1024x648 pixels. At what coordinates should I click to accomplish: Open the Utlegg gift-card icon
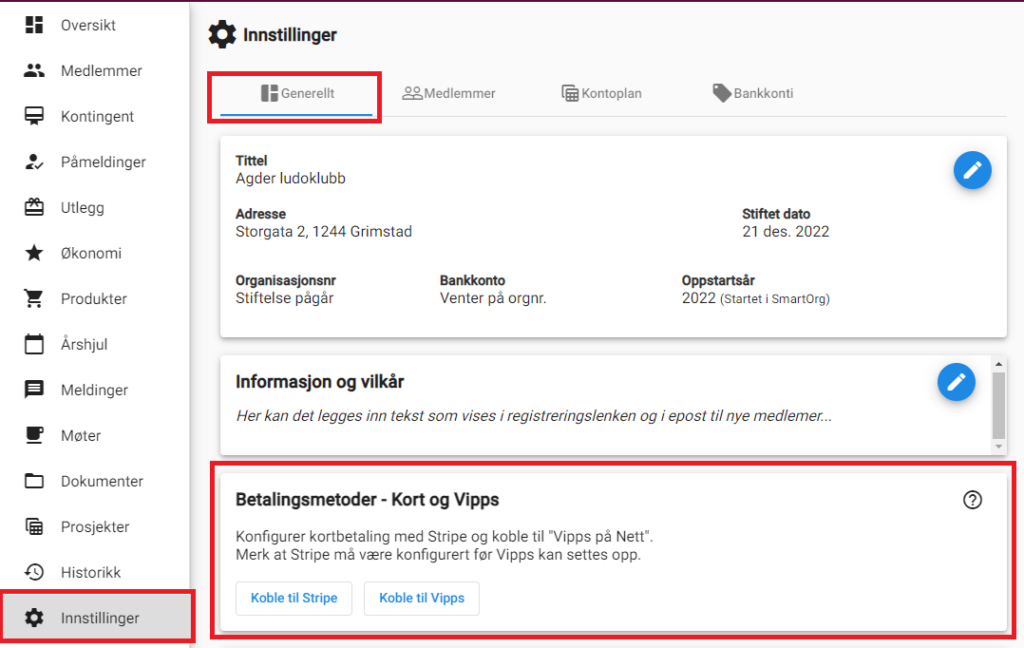(x=34, y=207)
